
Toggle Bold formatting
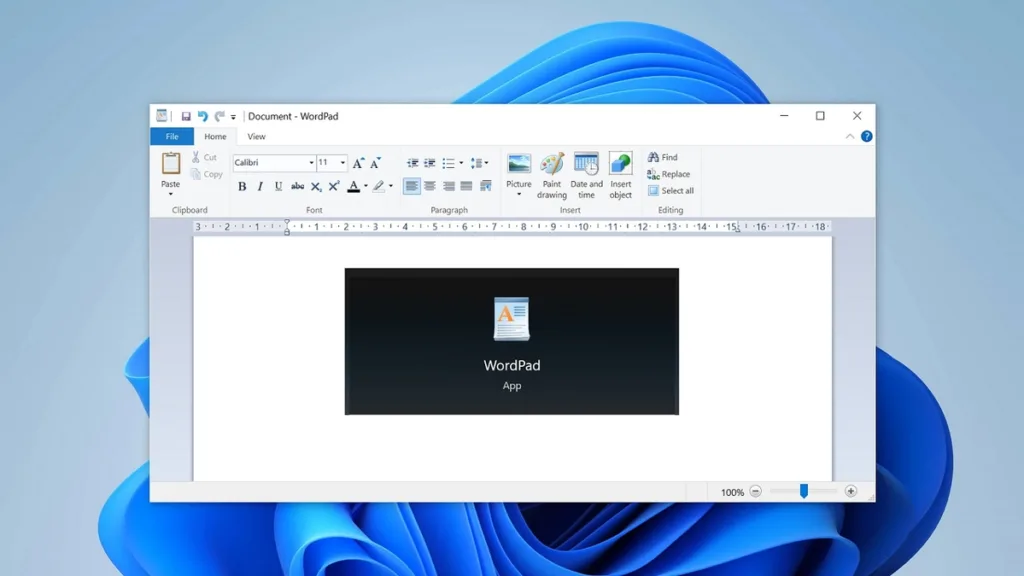pyautogui.click(x=242, y=187)
